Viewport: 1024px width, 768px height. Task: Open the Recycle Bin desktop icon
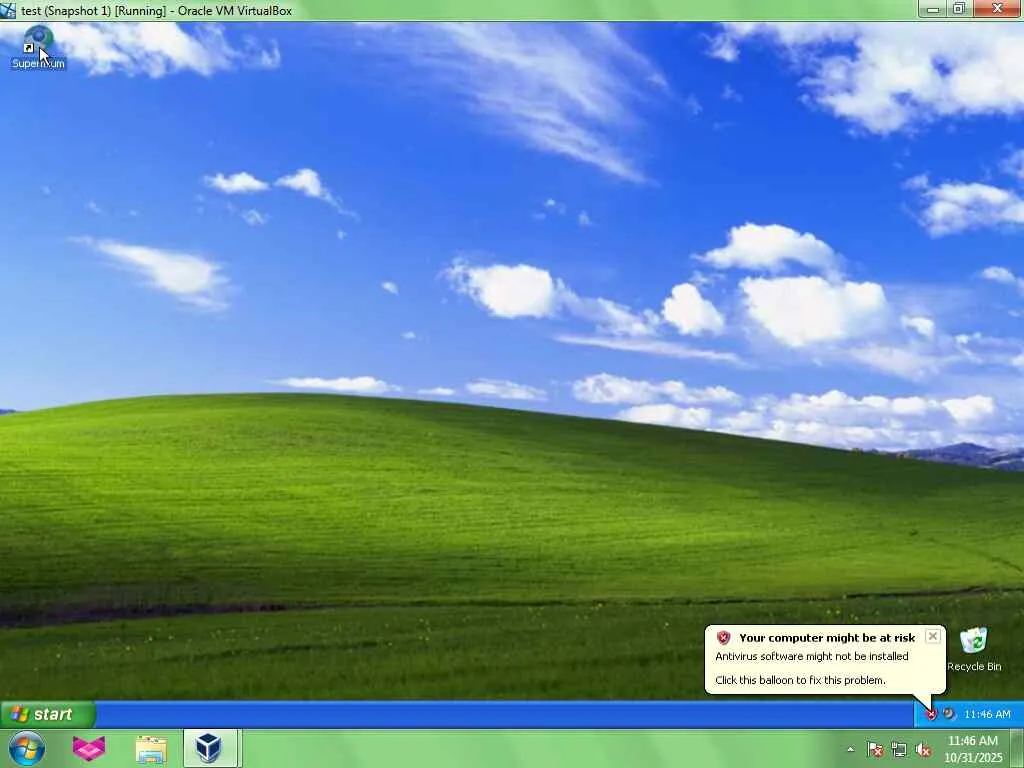click(x=974, y=649)
